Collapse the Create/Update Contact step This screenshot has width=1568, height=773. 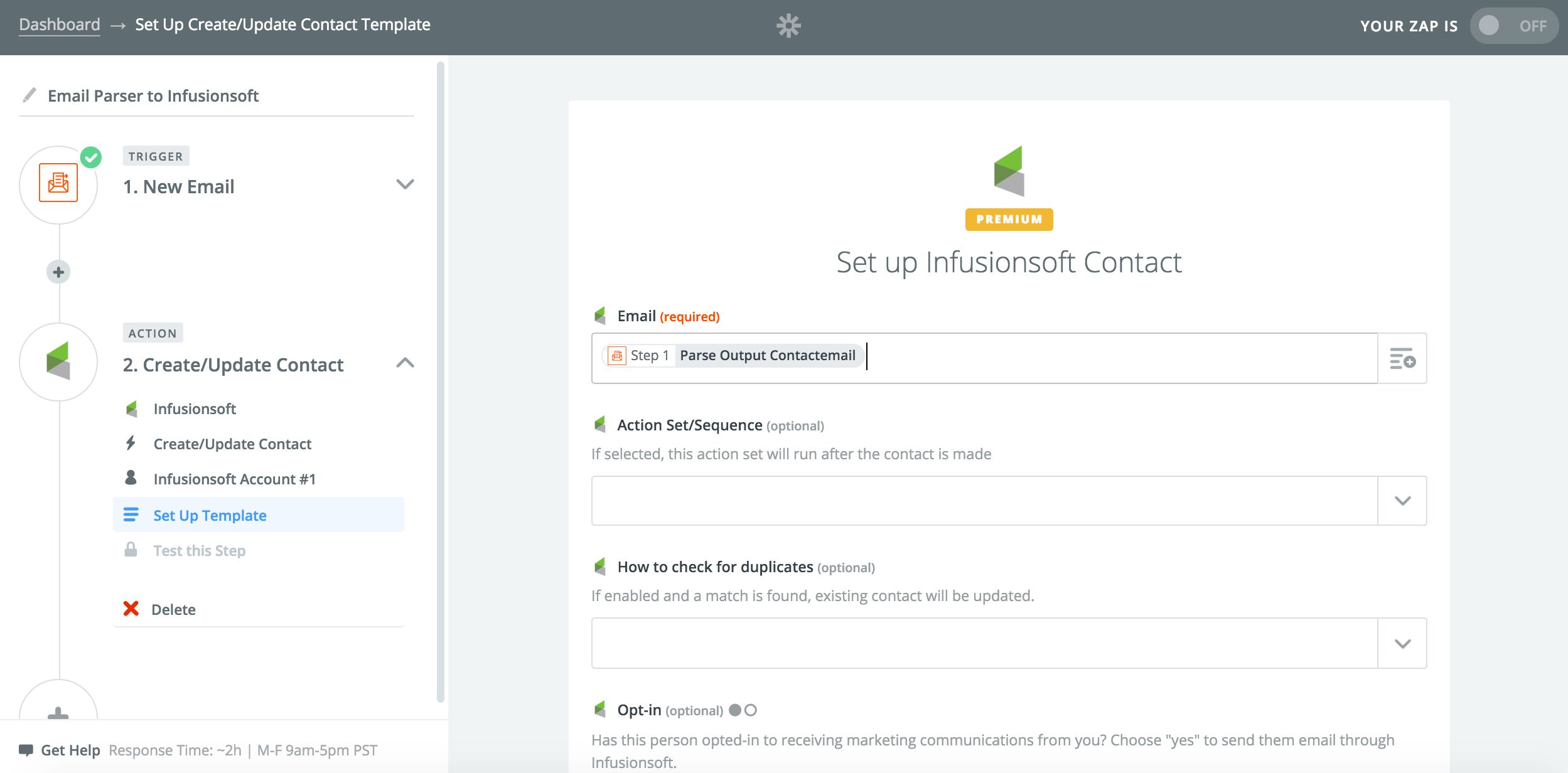click(x=405, y=363)
